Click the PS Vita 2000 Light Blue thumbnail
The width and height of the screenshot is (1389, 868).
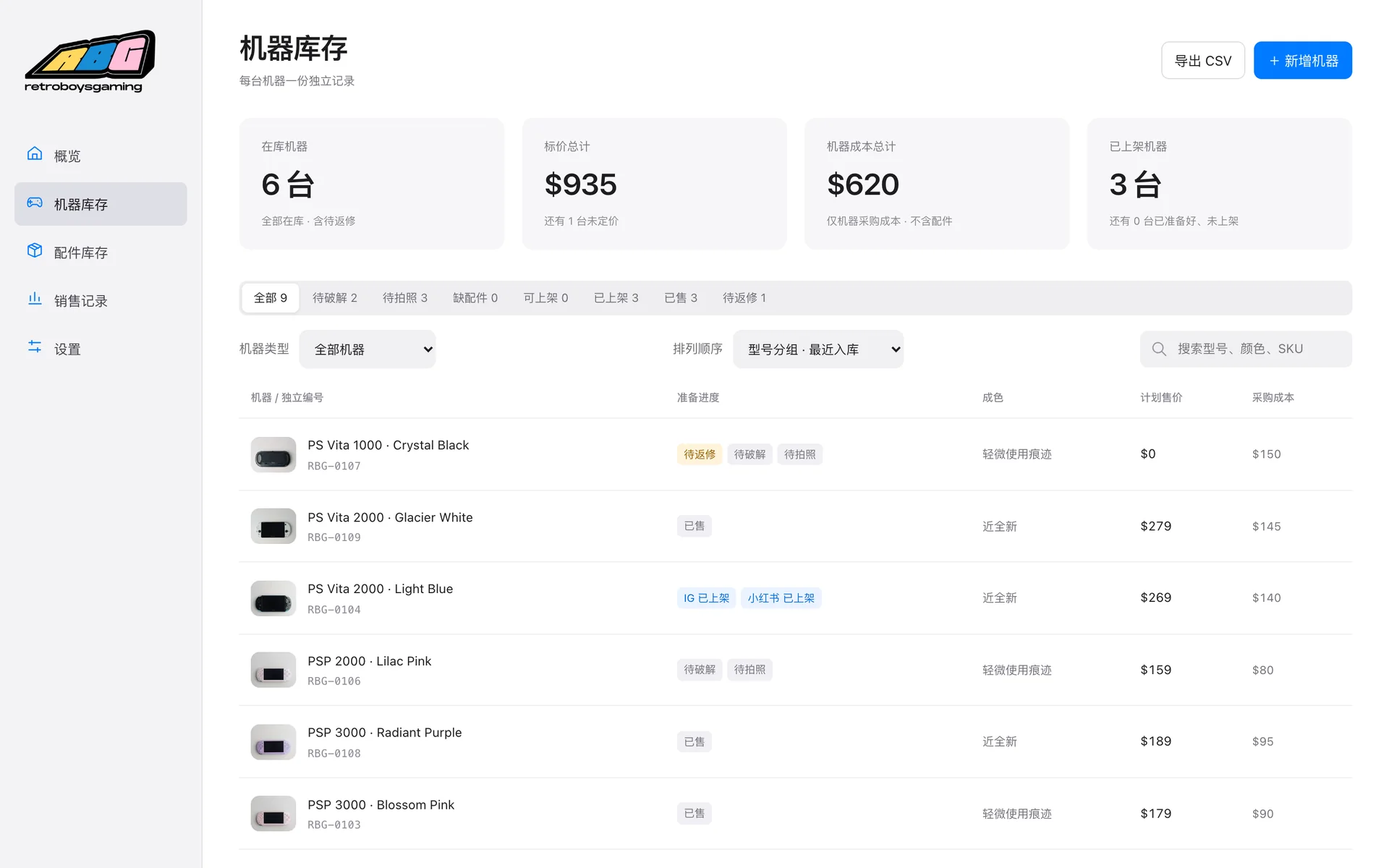click(x=273, y=598)
